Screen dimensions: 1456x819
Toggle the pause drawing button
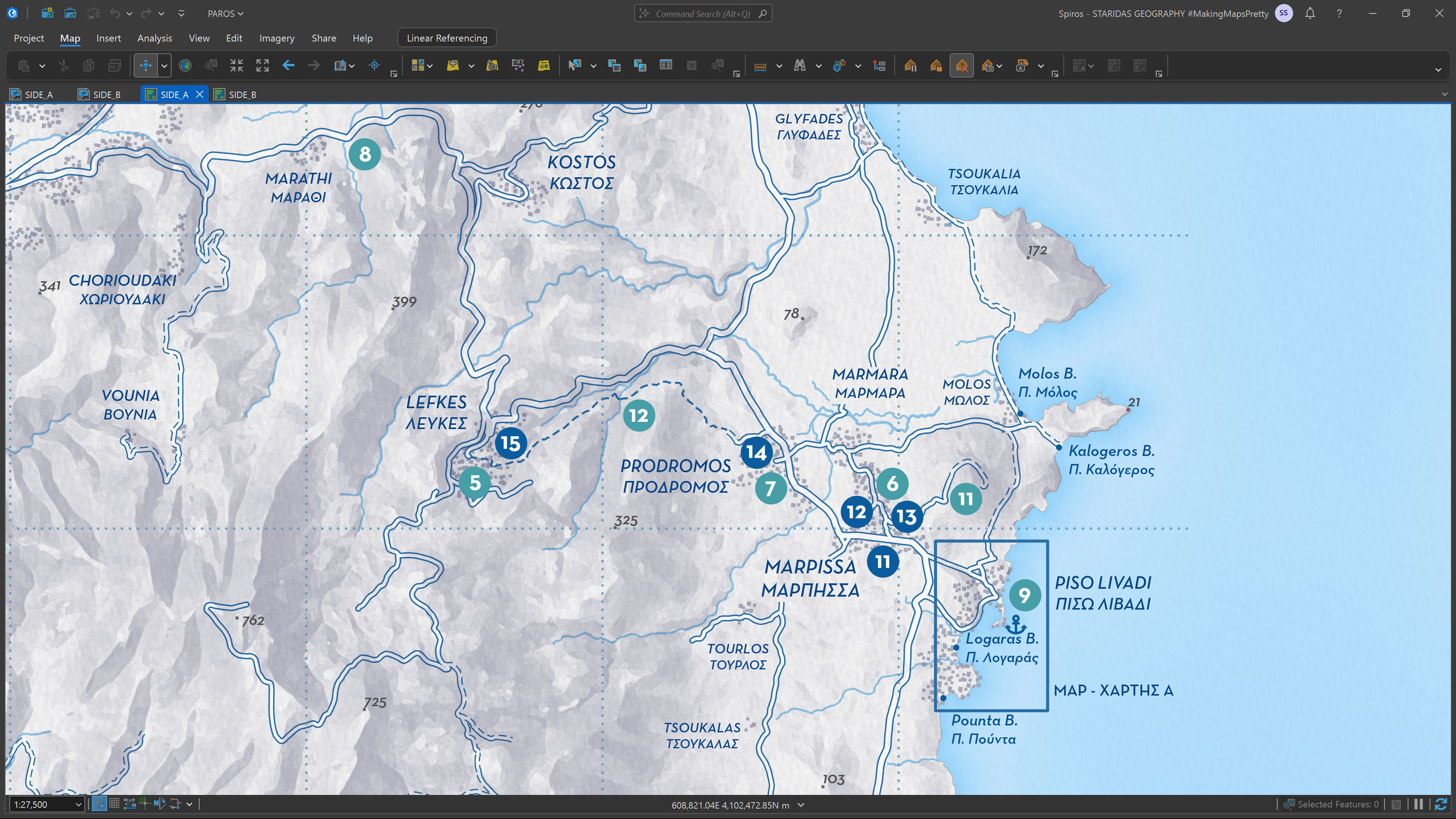pos(1419,804)
